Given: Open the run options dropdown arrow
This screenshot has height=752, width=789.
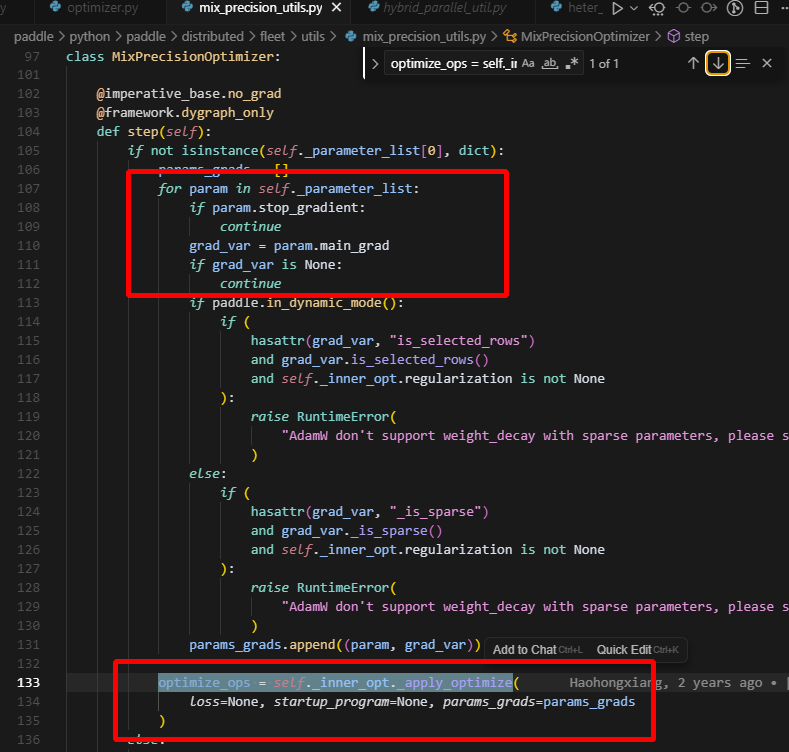Looking at the screenshot, I should point(635,9).
